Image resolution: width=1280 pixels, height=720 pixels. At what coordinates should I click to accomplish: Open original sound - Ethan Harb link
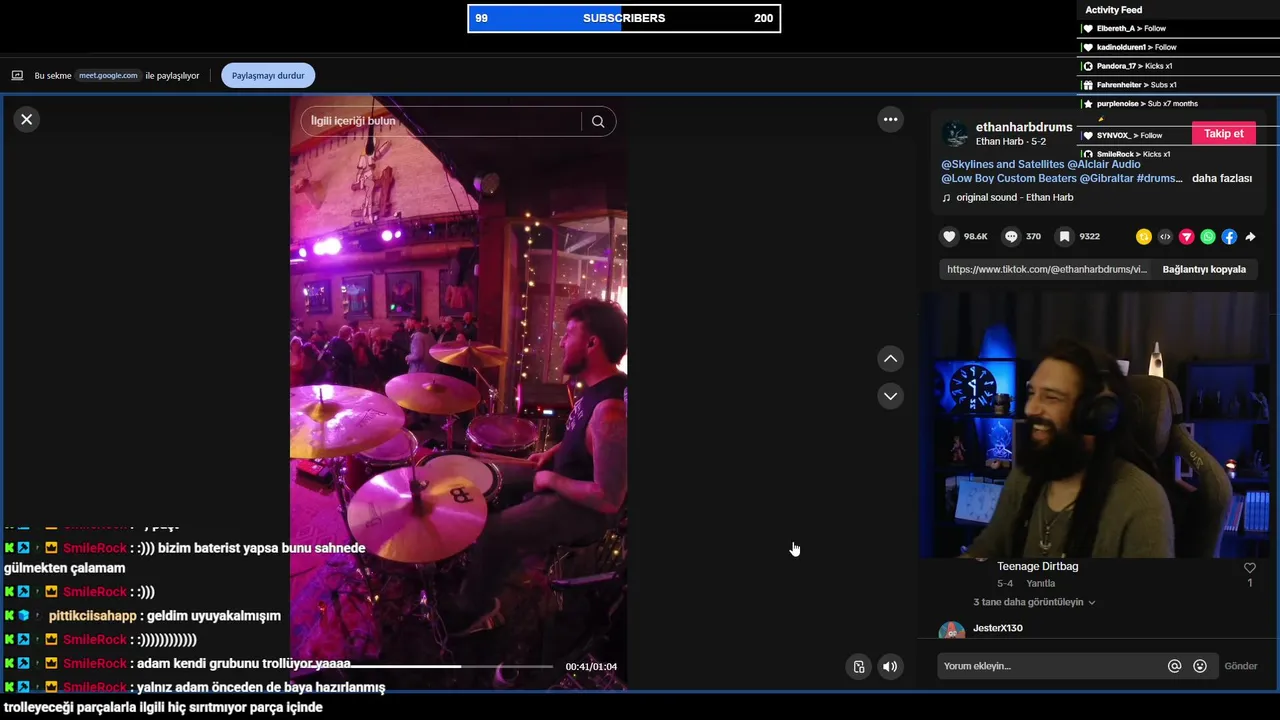click(1014, 198)
